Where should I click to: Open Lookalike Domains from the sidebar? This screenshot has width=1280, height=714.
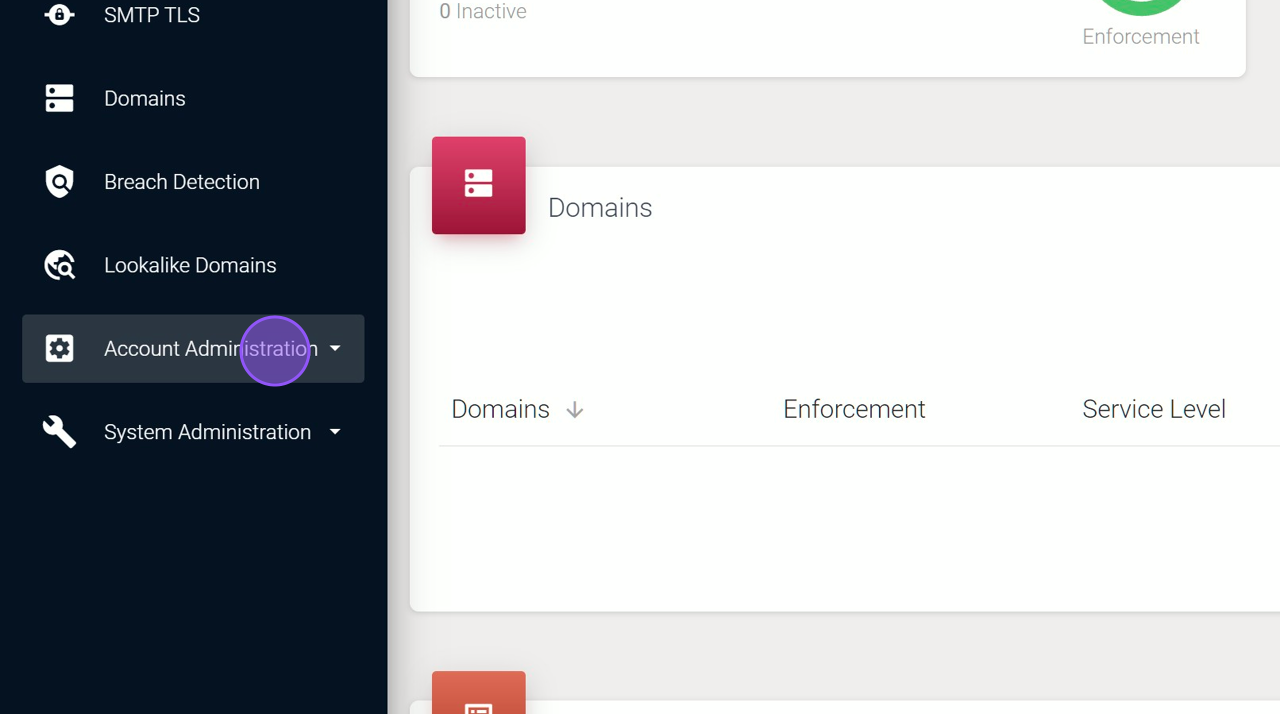[190, 265]
